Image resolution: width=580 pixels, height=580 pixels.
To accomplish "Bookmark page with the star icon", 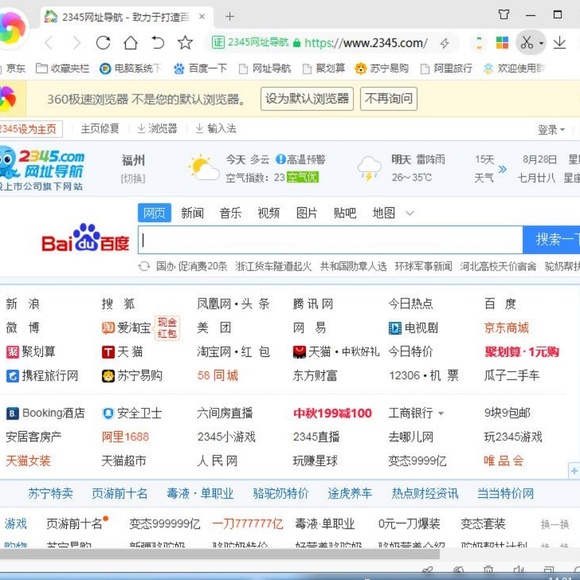I will pos(185,43).
